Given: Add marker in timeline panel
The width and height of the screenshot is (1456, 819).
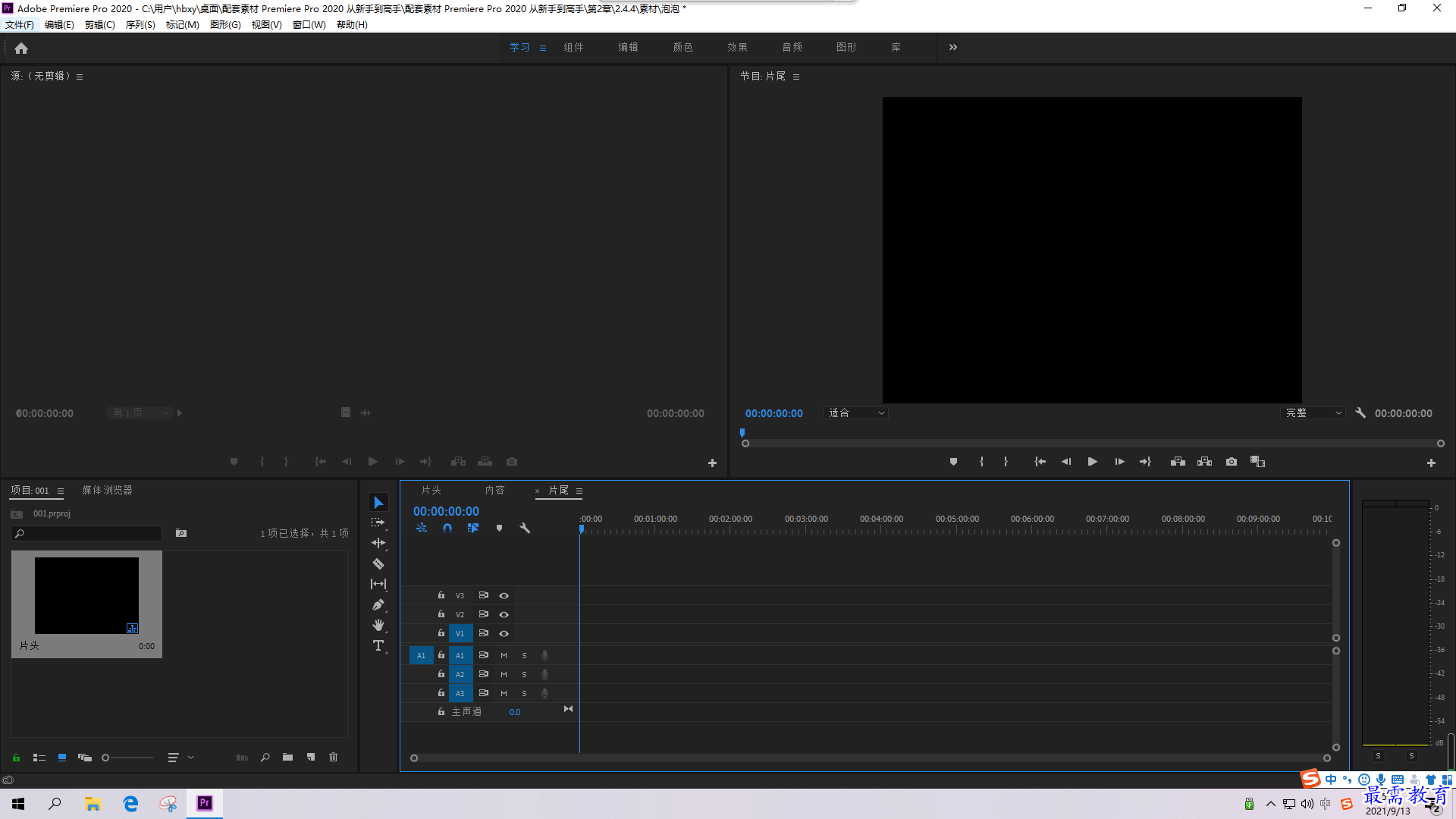Looking at the screenshot, I should pos(499,528).
